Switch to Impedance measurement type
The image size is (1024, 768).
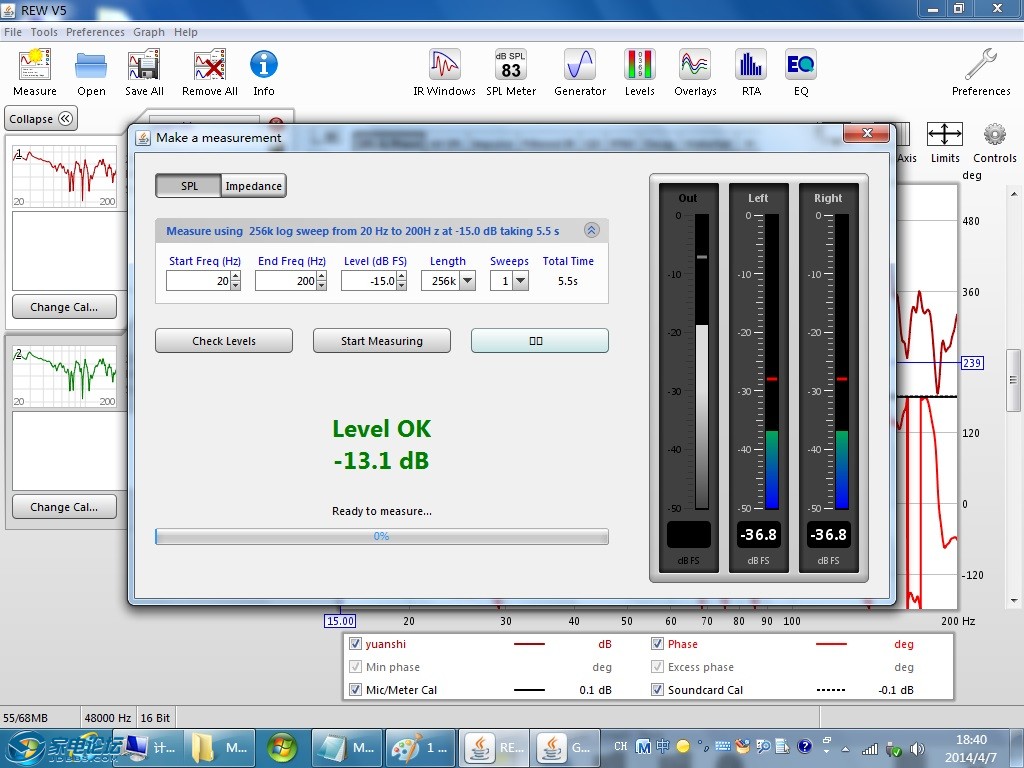pos(253,186)
